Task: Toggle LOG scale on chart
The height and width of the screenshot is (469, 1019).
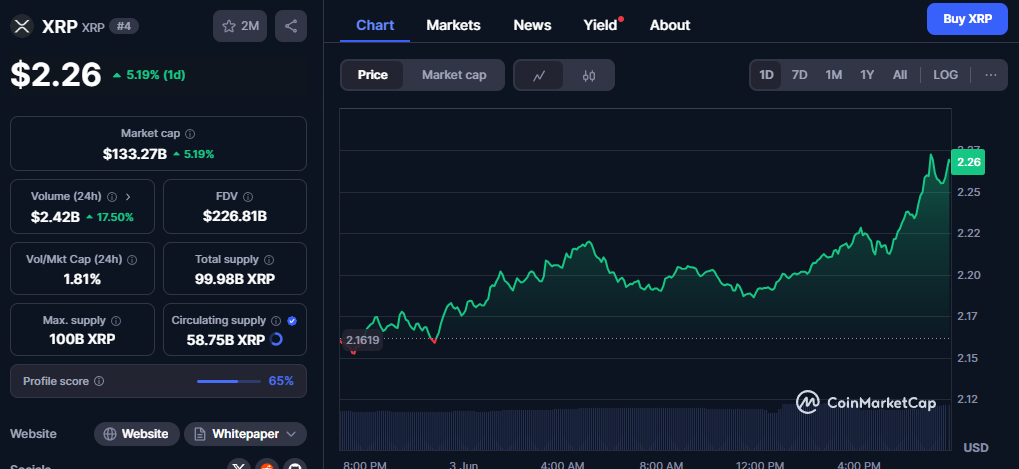Action: [946, 75]
